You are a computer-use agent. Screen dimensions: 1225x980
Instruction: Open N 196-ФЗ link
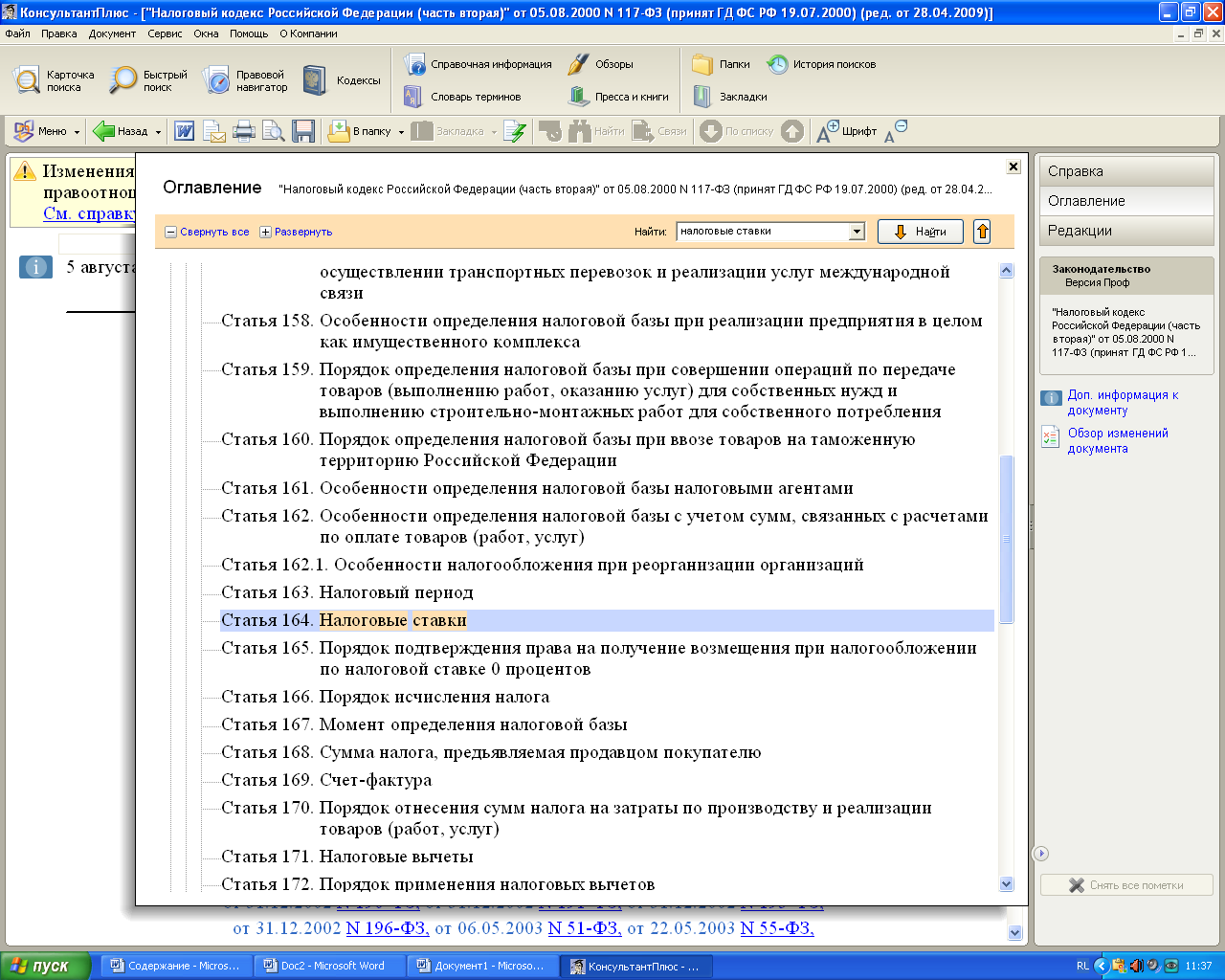coord(388,928)
